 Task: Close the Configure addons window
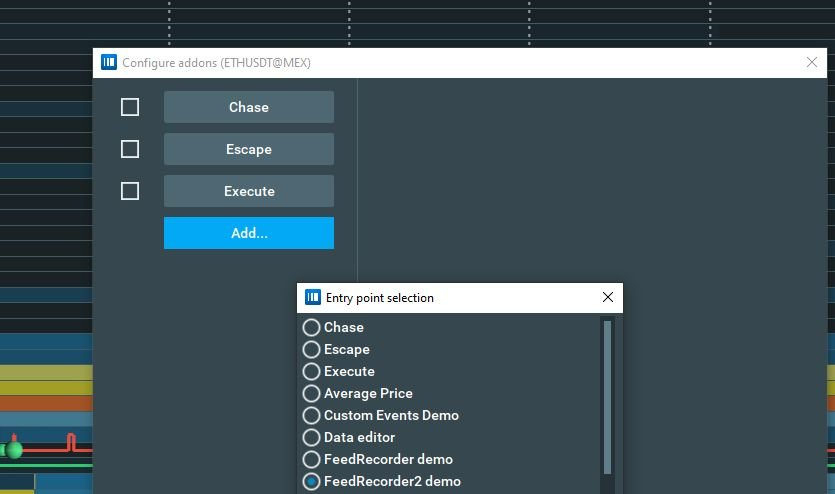pyautogui.click(x=812, y=62)
